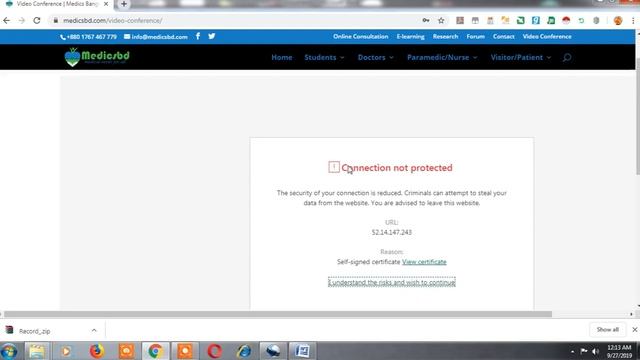Open File Explorer from the taskbar
Image resolution: width=640 pixels, height=360 pixels.
[x=37, y=351]
